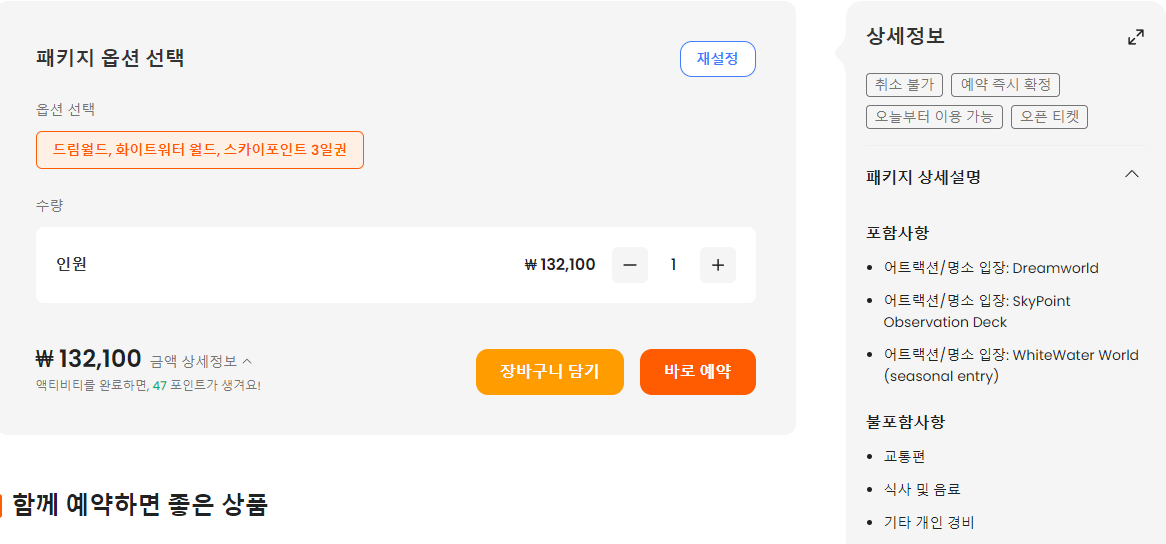Click the 함께 예약하면 좋은 상품 heading
Image resolution: width=1166 pixels, height=544 pixels.
(x=140, y=505)
